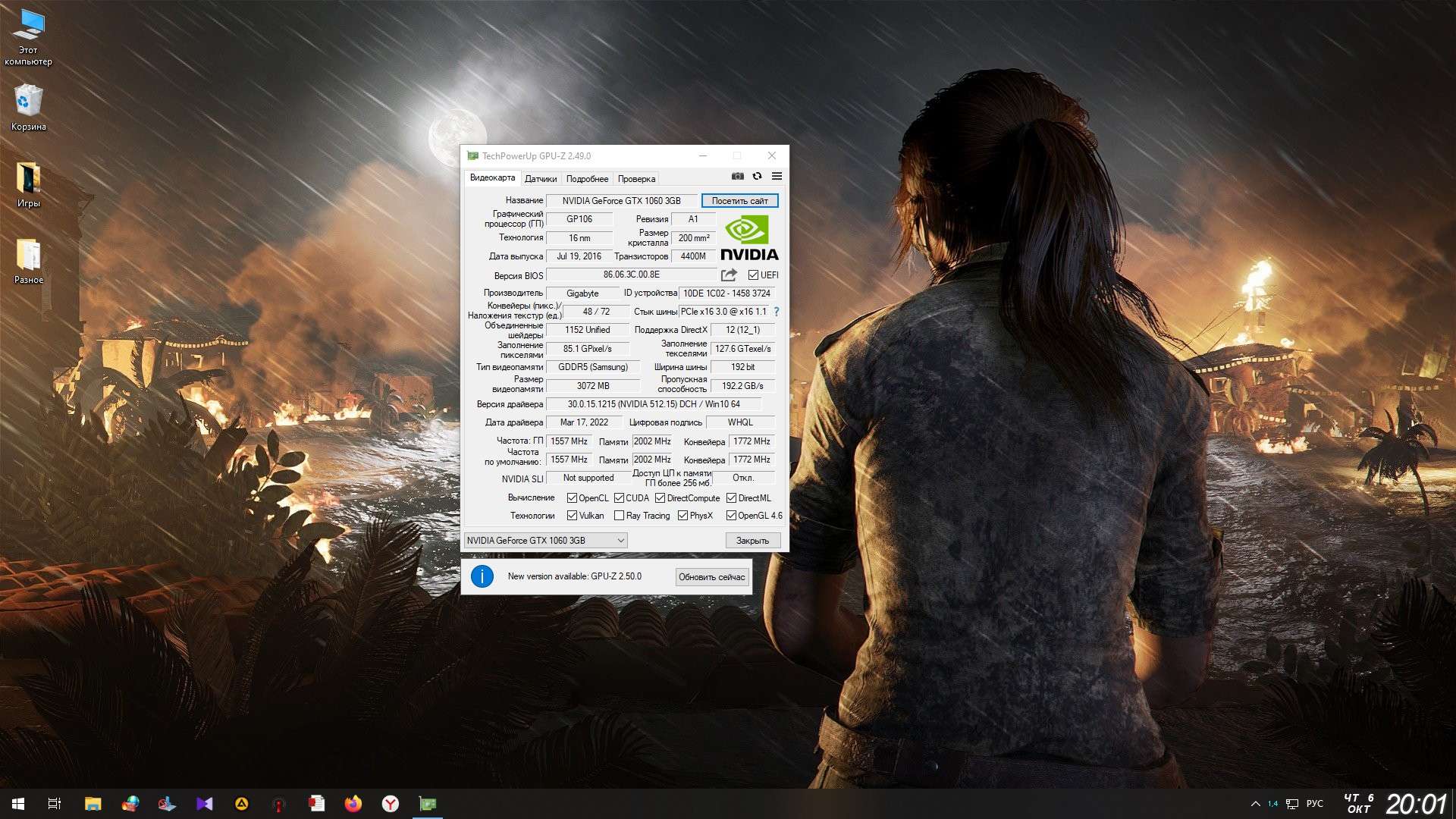Click the 'Закрыть' button
The image size is (1456, 819).
tap(752, 541)
